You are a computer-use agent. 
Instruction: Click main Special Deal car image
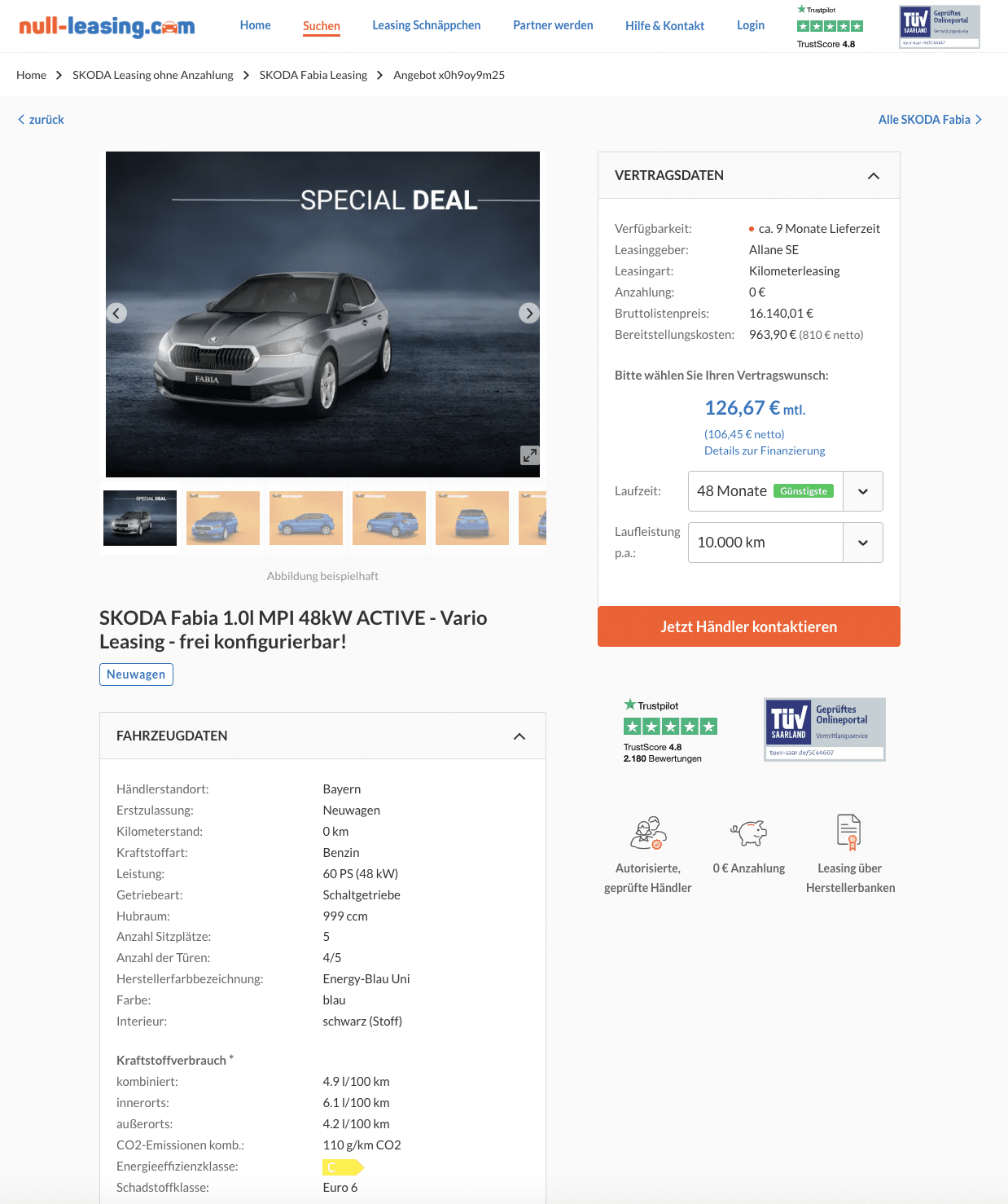click(322, 314)
